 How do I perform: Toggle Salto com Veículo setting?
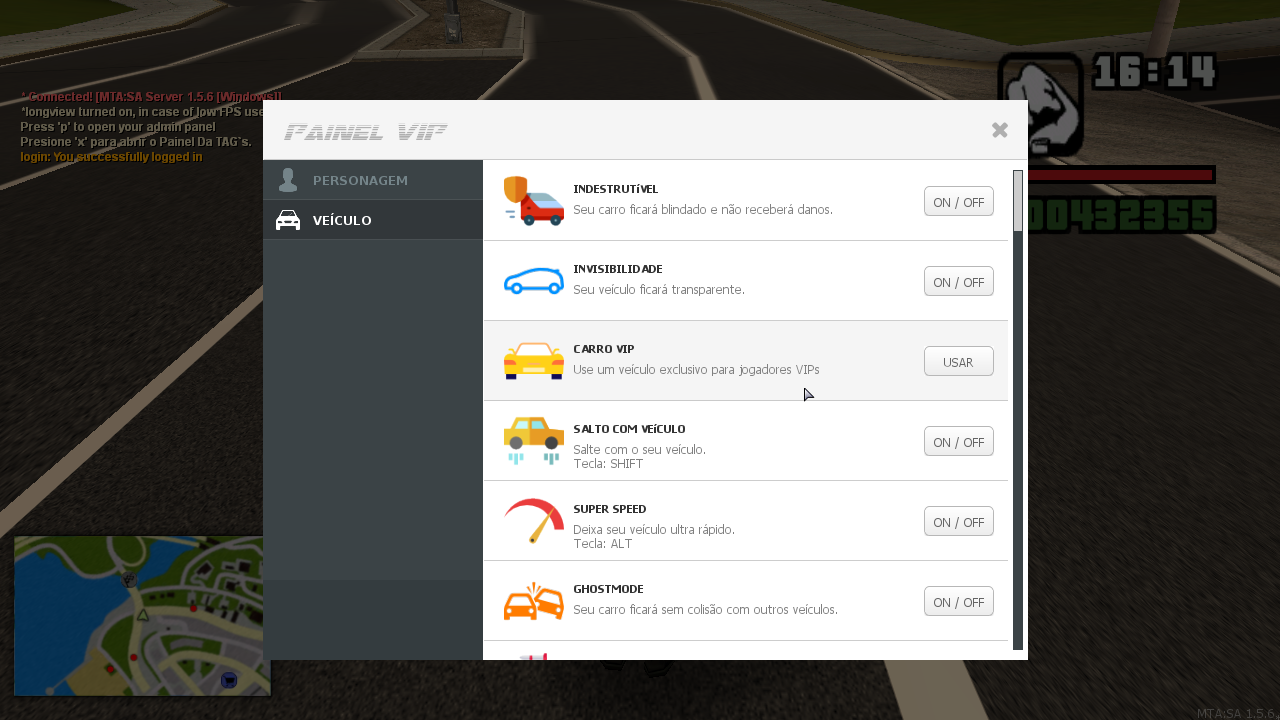pyautogui.click(x=958, y=441)
